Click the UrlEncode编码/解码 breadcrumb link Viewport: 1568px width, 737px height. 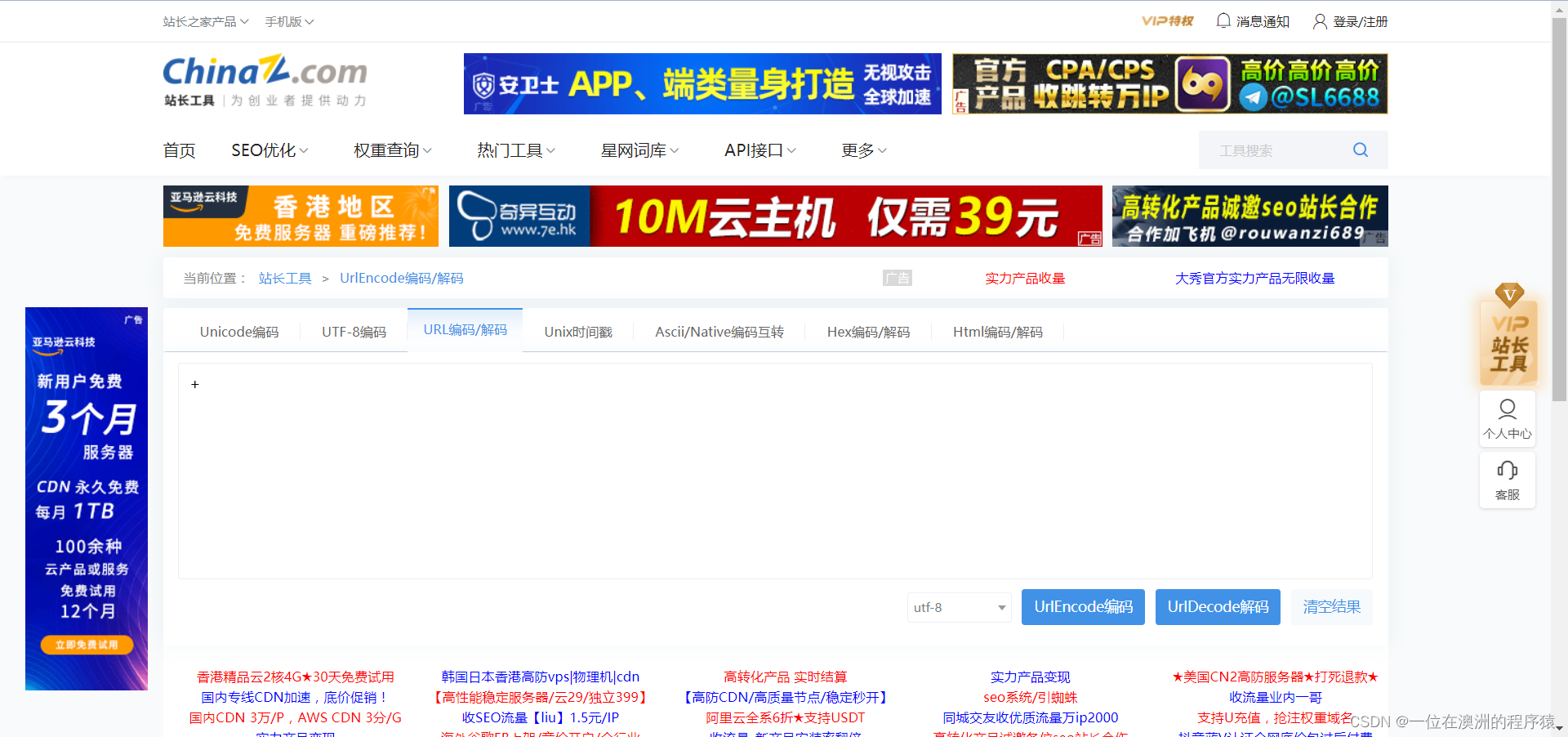(x=402, y=279)
